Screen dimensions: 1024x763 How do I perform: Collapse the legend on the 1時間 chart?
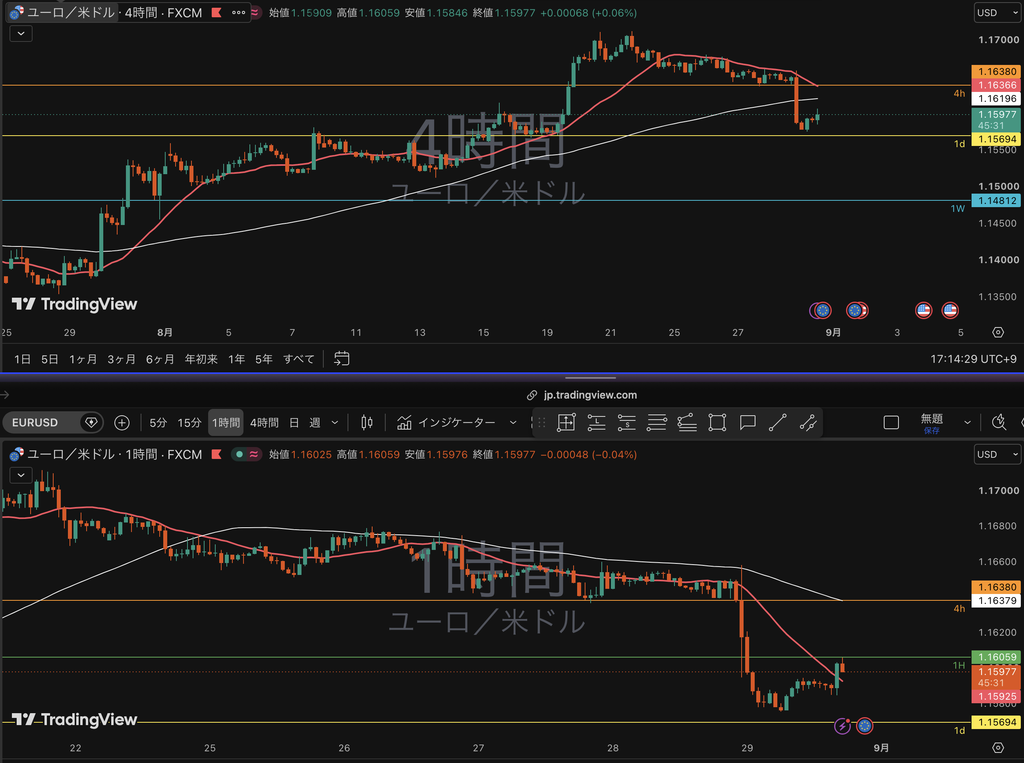coord(21,475)
